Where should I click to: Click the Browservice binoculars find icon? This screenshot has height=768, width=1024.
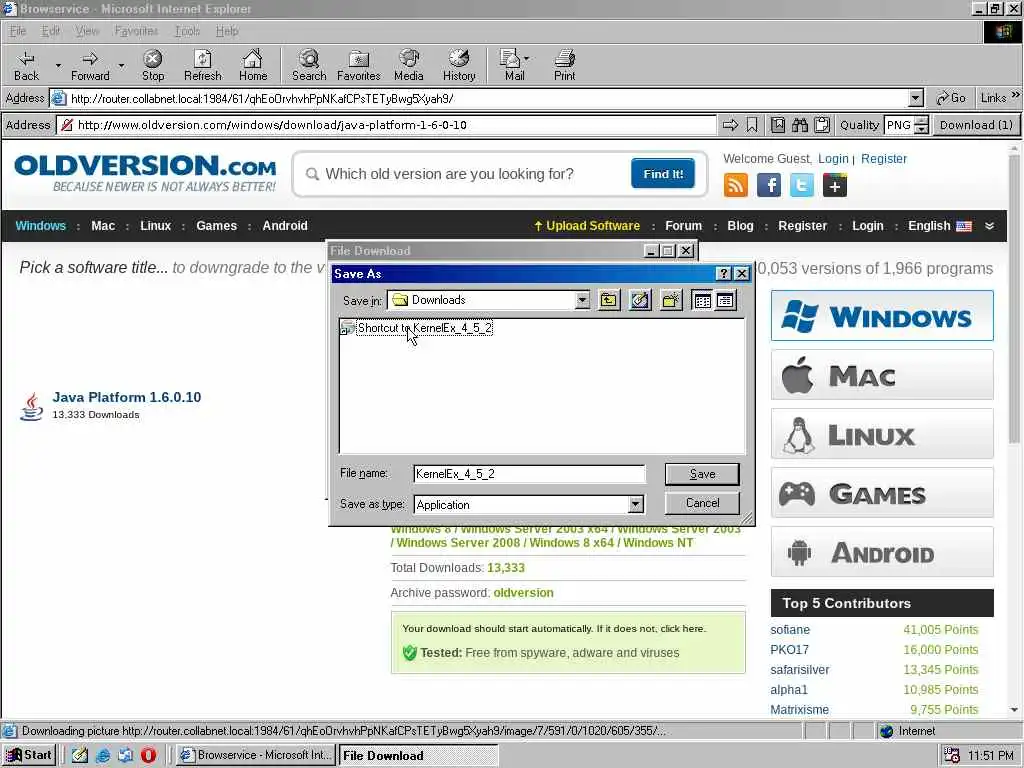click(800, 125)
